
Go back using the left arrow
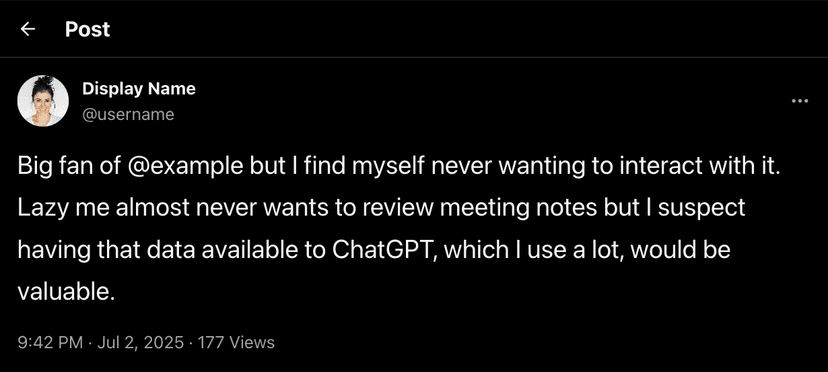coord(27,30)
